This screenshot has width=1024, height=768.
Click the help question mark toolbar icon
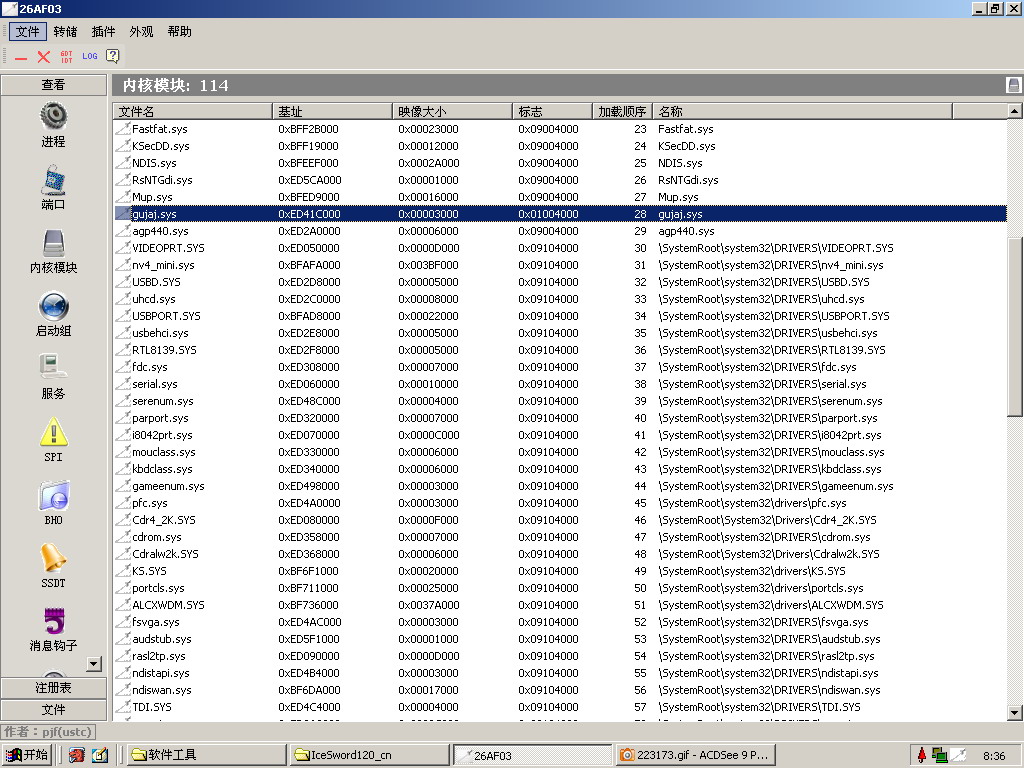point(113,56)
